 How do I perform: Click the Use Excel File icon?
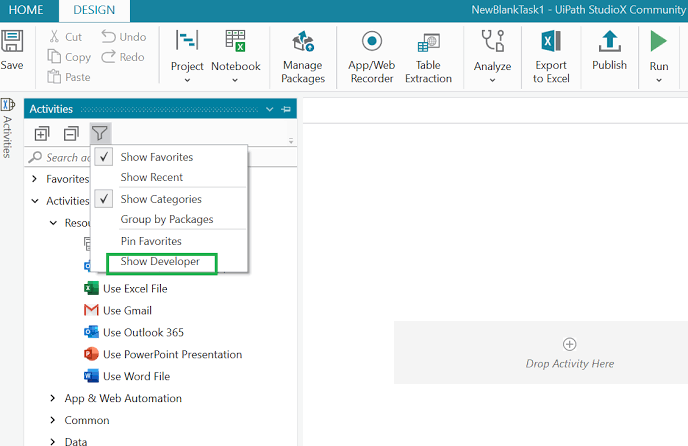click(91, 288)
